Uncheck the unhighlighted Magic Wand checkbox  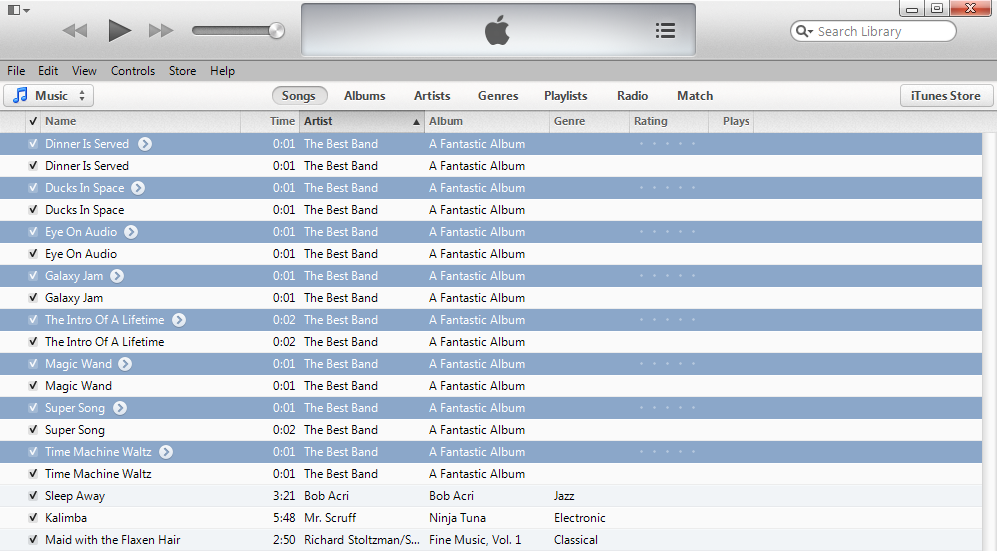coord(33,386)
